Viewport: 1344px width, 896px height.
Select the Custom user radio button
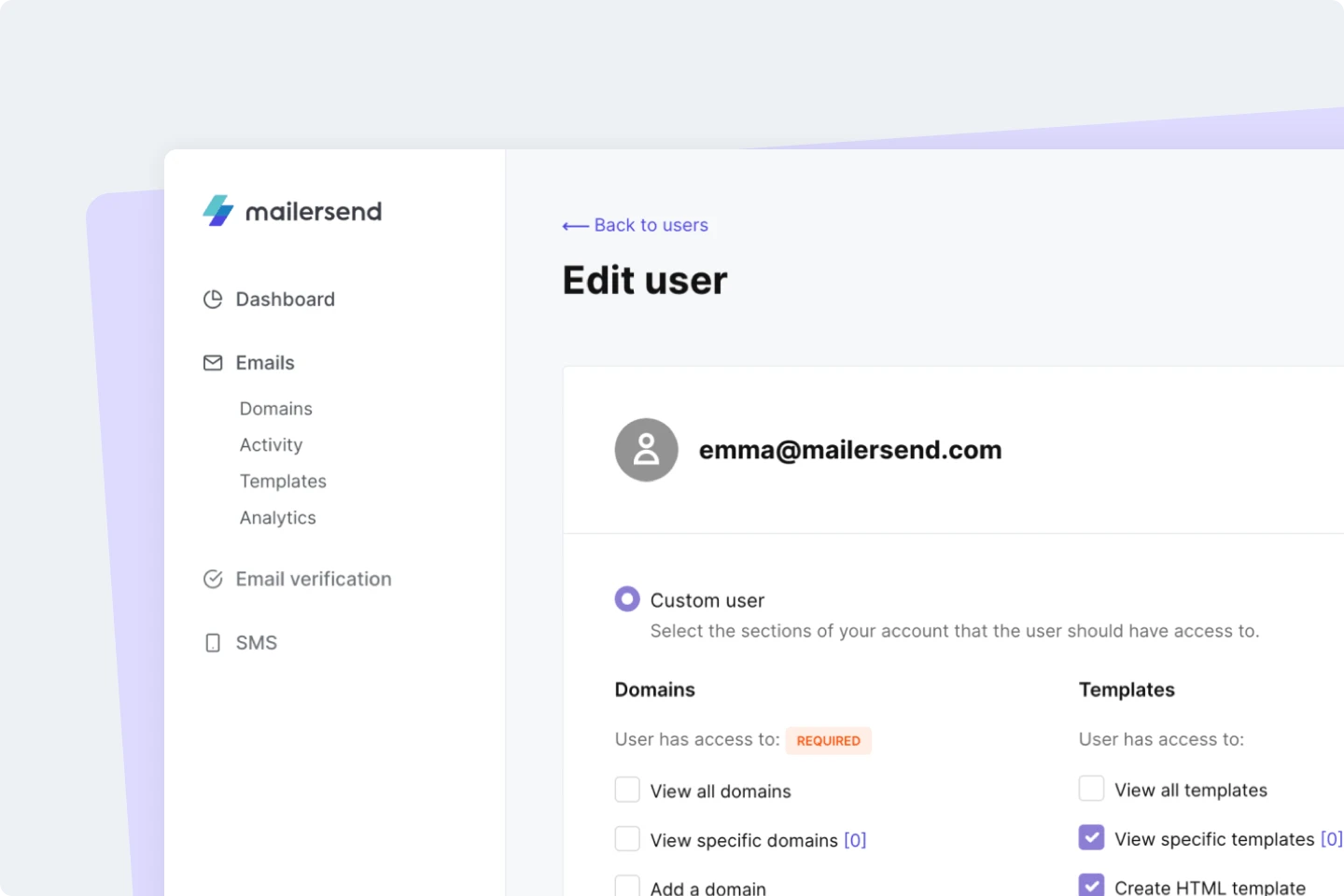(627, 599)
